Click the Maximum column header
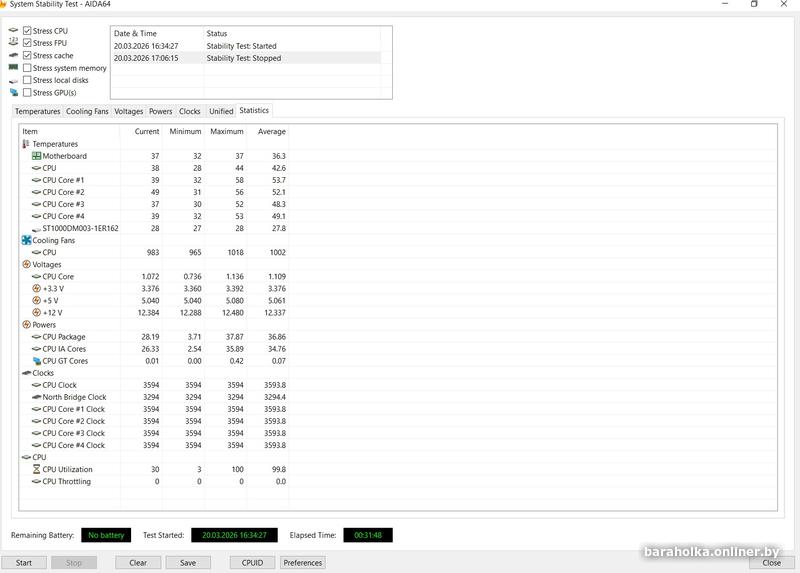The image size is (800, 573). coord(226,132)
